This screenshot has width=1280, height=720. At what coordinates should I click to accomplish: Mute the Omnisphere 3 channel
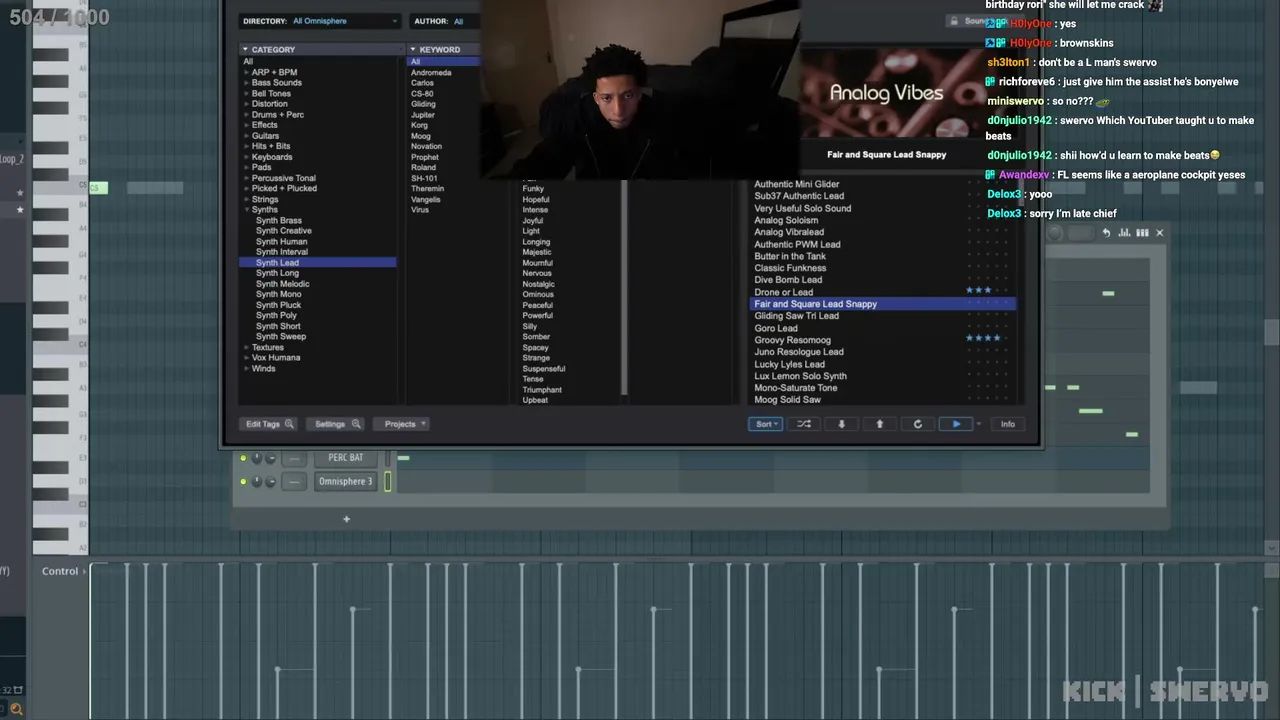[x=243, y=482]
